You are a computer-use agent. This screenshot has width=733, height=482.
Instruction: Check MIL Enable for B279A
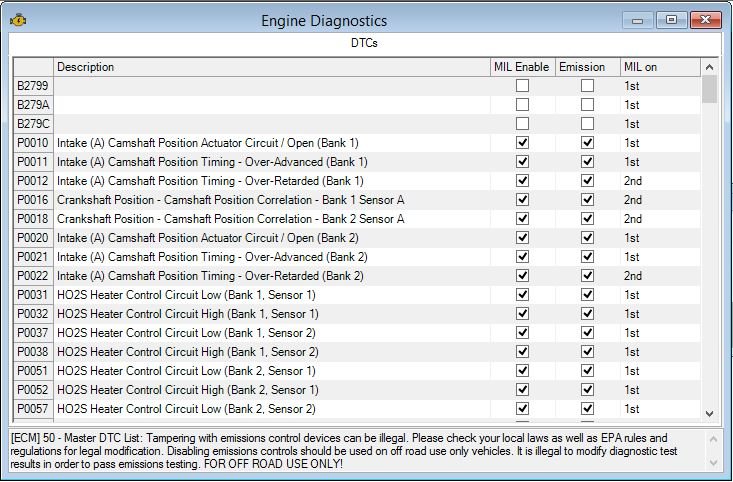522,105
